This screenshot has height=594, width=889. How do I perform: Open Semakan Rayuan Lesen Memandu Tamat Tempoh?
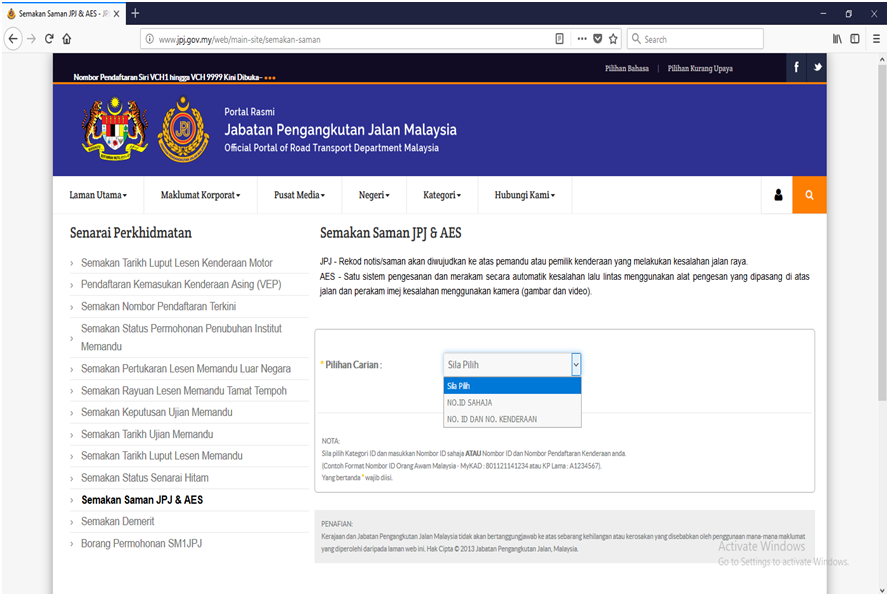184,391
